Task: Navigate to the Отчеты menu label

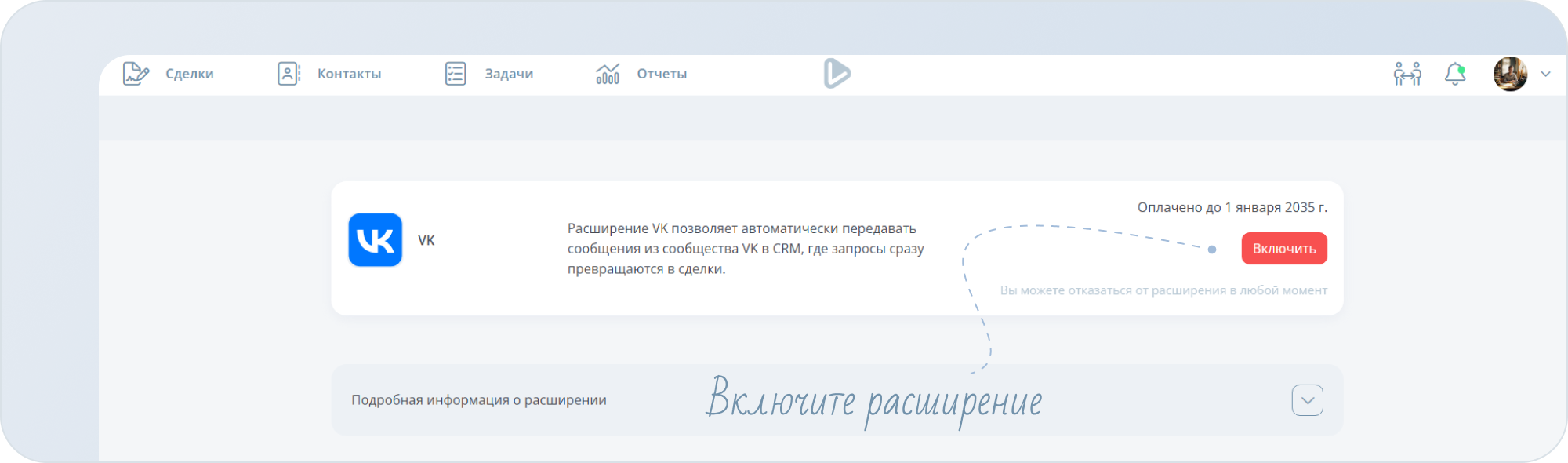Action: [662, 74]
